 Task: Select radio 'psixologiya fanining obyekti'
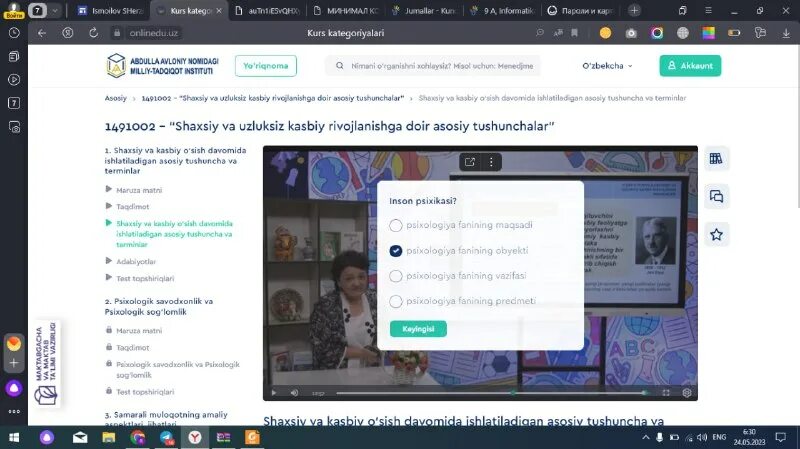(395, 251)
